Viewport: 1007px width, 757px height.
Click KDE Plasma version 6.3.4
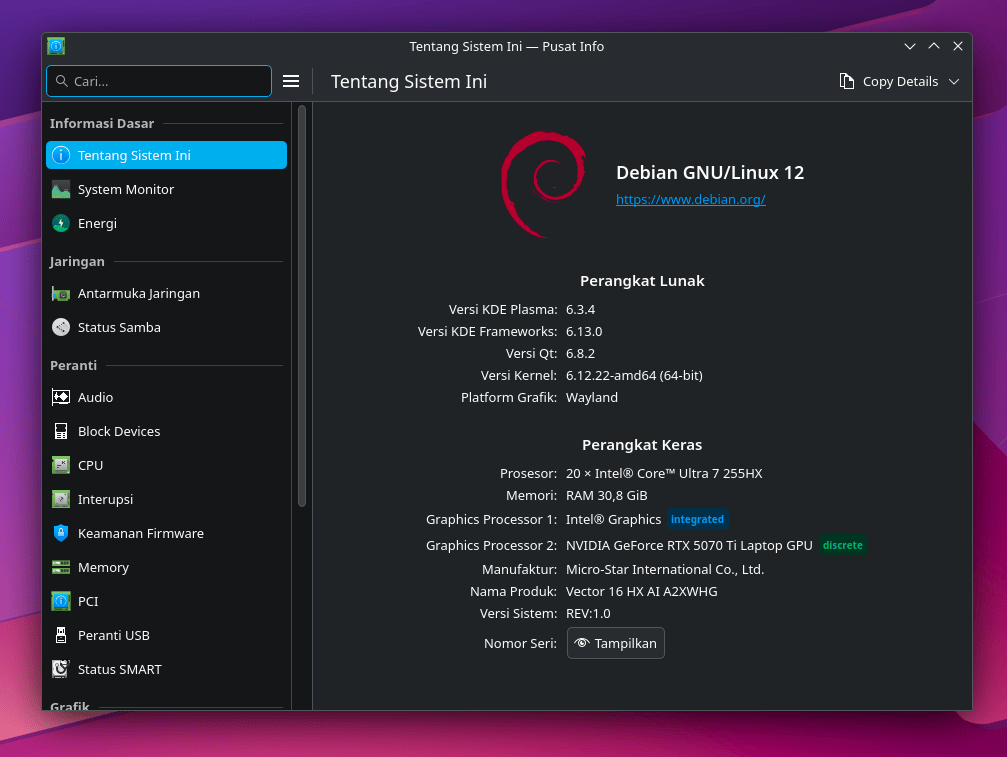581,309
